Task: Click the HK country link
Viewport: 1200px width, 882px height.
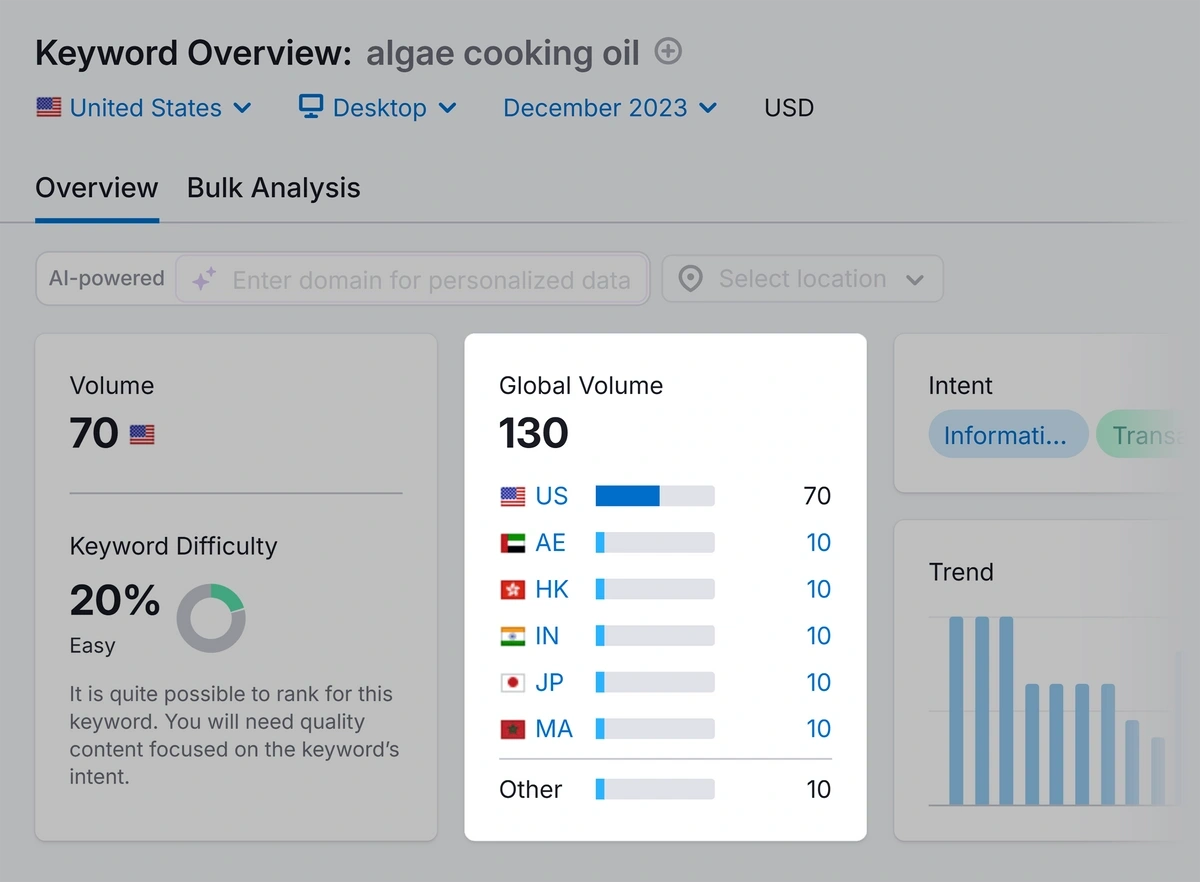Action: click(552, 589)
